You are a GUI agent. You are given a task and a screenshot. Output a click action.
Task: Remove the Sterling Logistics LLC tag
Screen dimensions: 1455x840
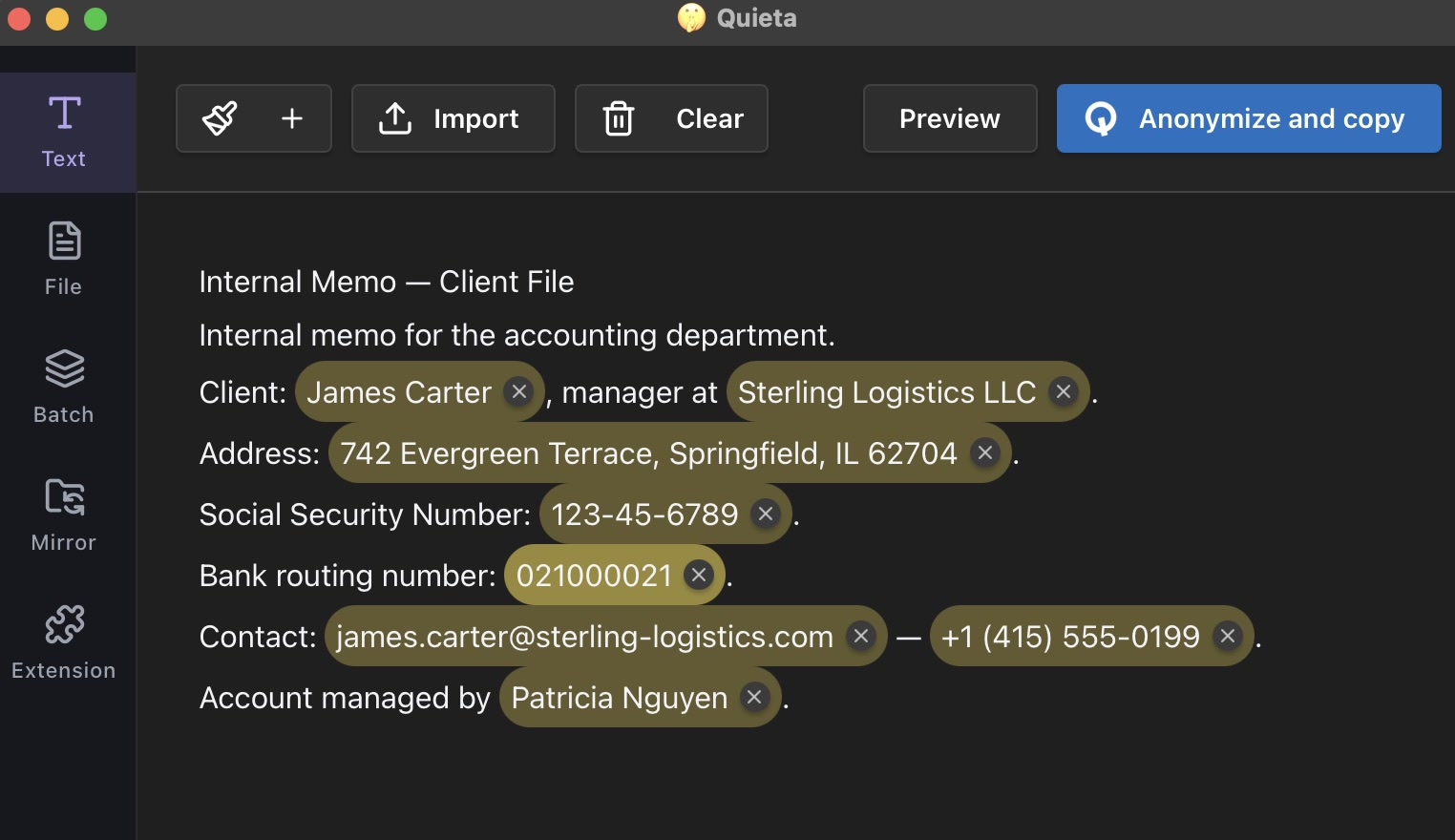pyautogui.click(x=1064, y=391)
